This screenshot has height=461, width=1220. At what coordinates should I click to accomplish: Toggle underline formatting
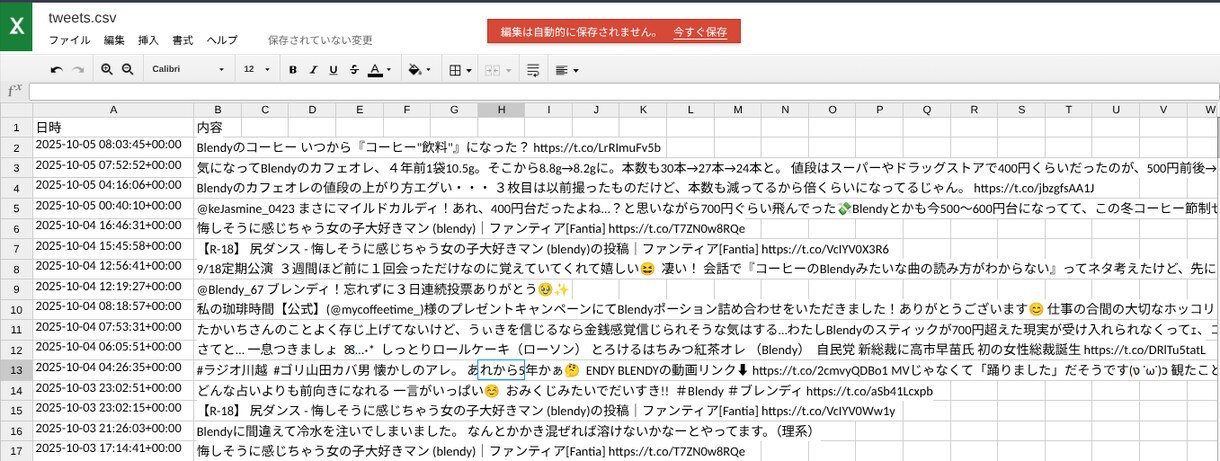click(x=334, y=70)
